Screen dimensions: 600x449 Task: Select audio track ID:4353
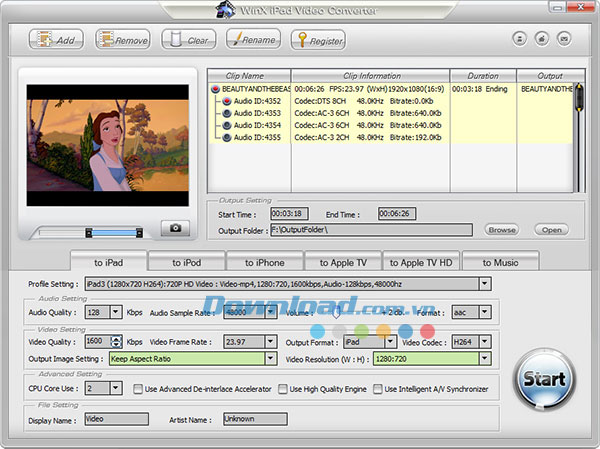(x=227, y=113)
